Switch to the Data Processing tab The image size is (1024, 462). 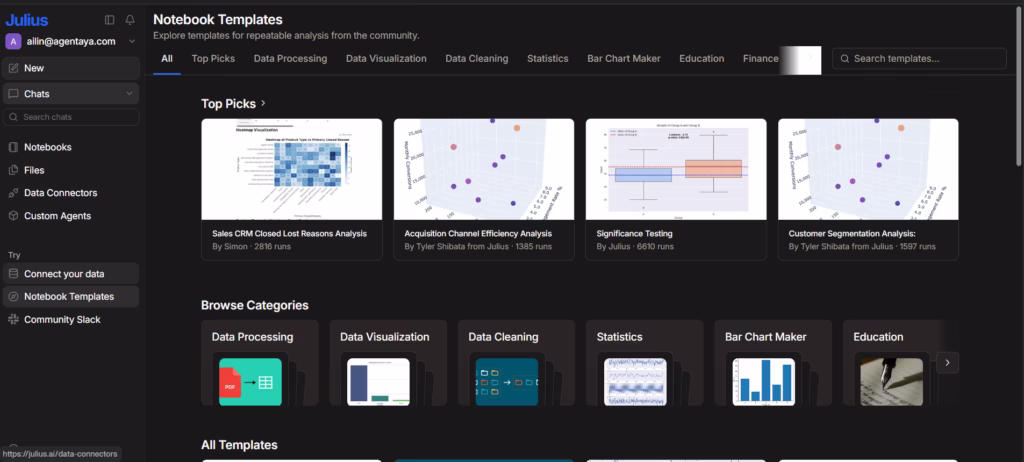pos(290,59)
